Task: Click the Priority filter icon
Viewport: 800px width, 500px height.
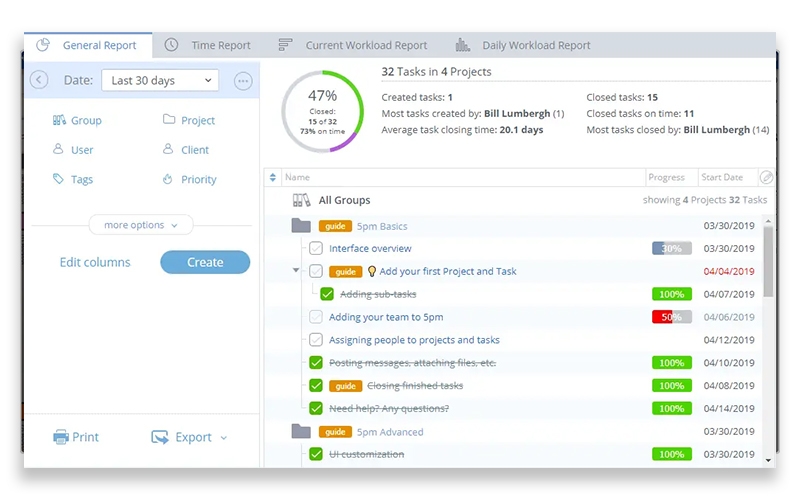Action: (168, 180)
